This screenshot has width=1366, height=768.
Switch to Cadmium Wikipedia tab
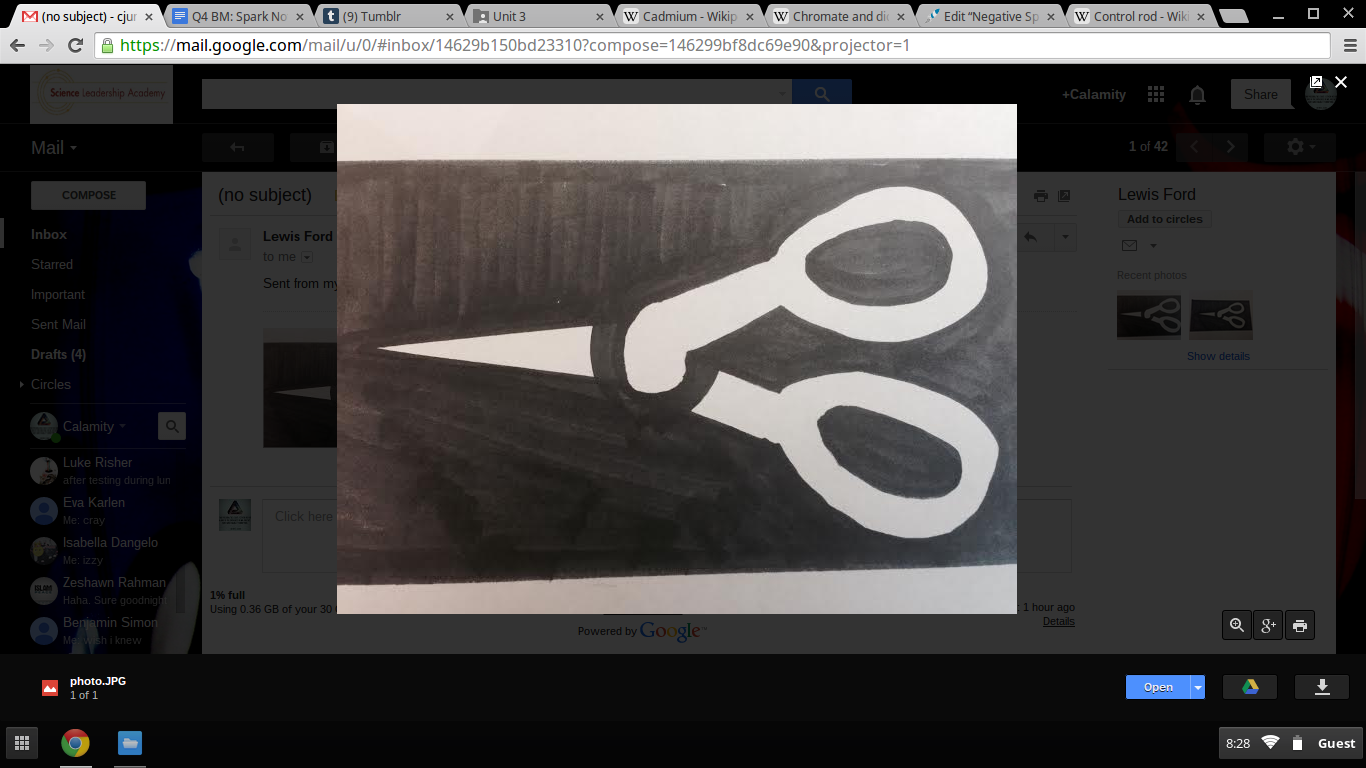click(x=688, y=16)
